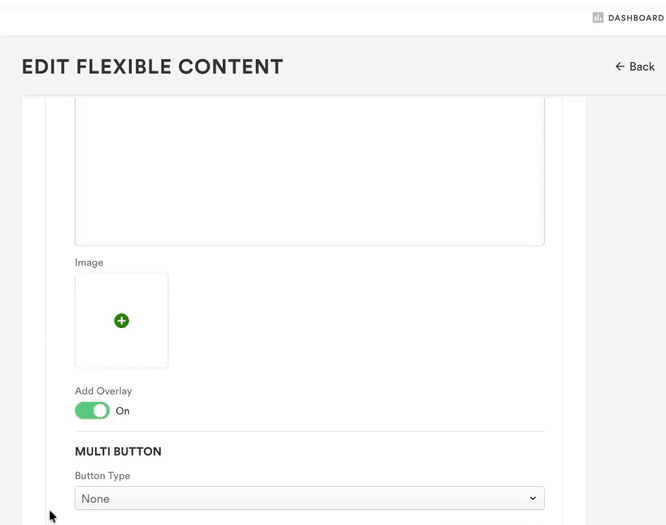Select the MULTI BUTTON section heading
666x525 pixels.
(118, 452)
